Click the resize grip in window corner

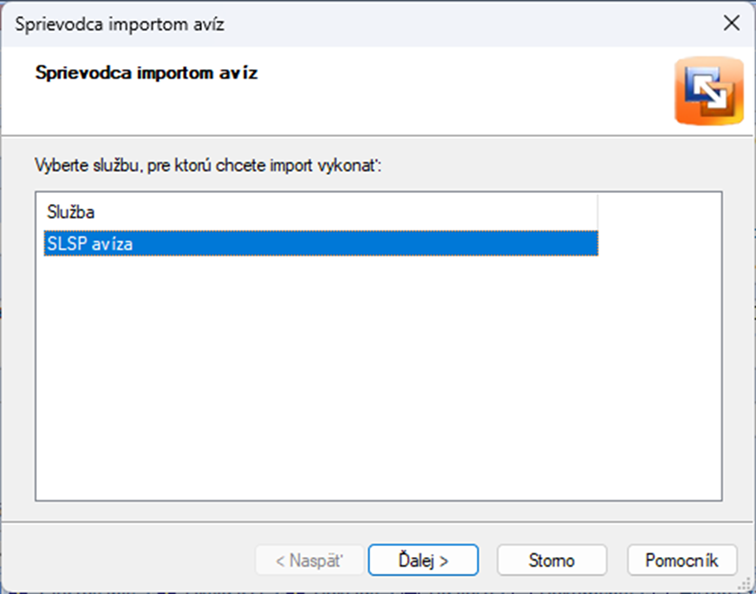[x=746, y=584]
